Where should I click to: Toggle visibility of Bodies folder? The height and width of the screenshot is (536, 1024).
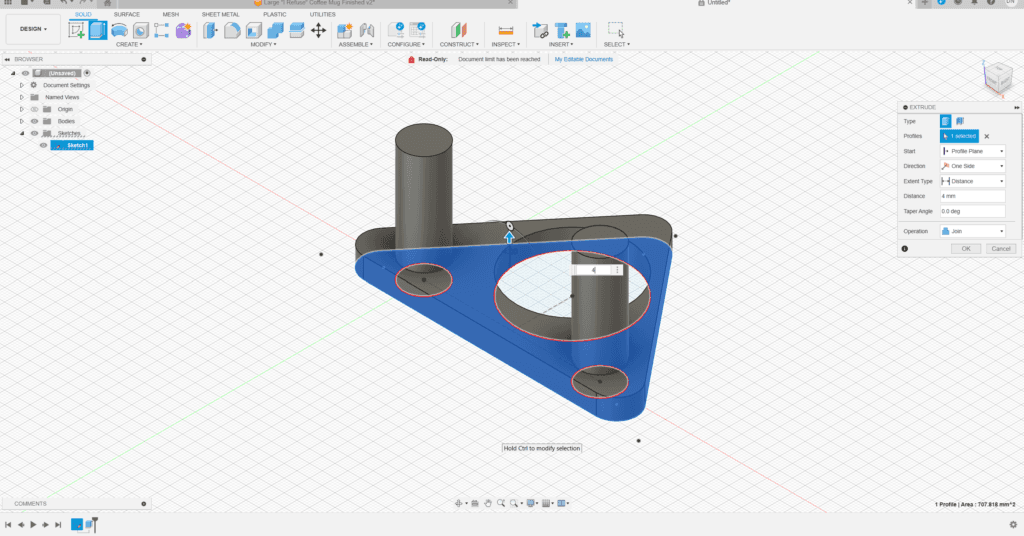coord(35,121)
